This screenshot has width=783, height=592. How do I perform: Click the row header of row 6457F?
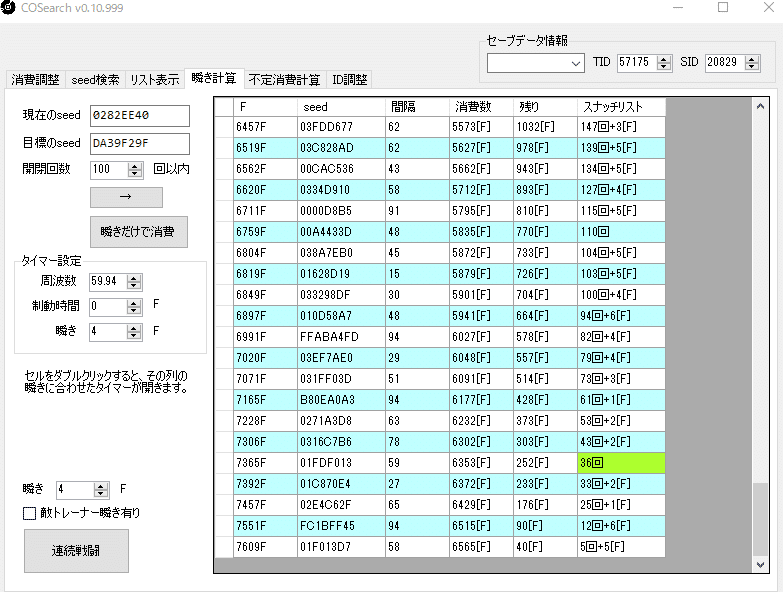point(224,127)
